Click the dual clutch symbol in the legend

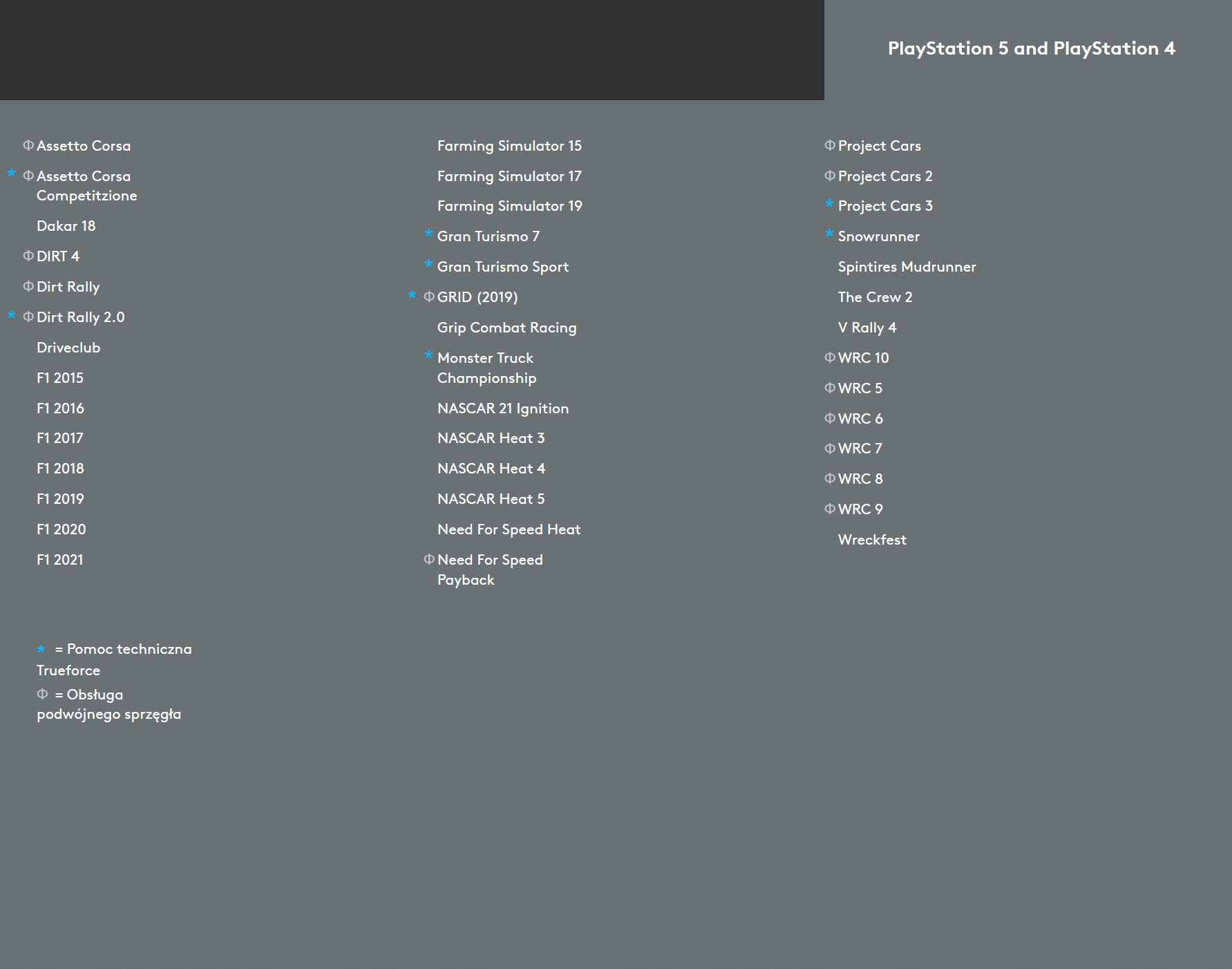42,694
